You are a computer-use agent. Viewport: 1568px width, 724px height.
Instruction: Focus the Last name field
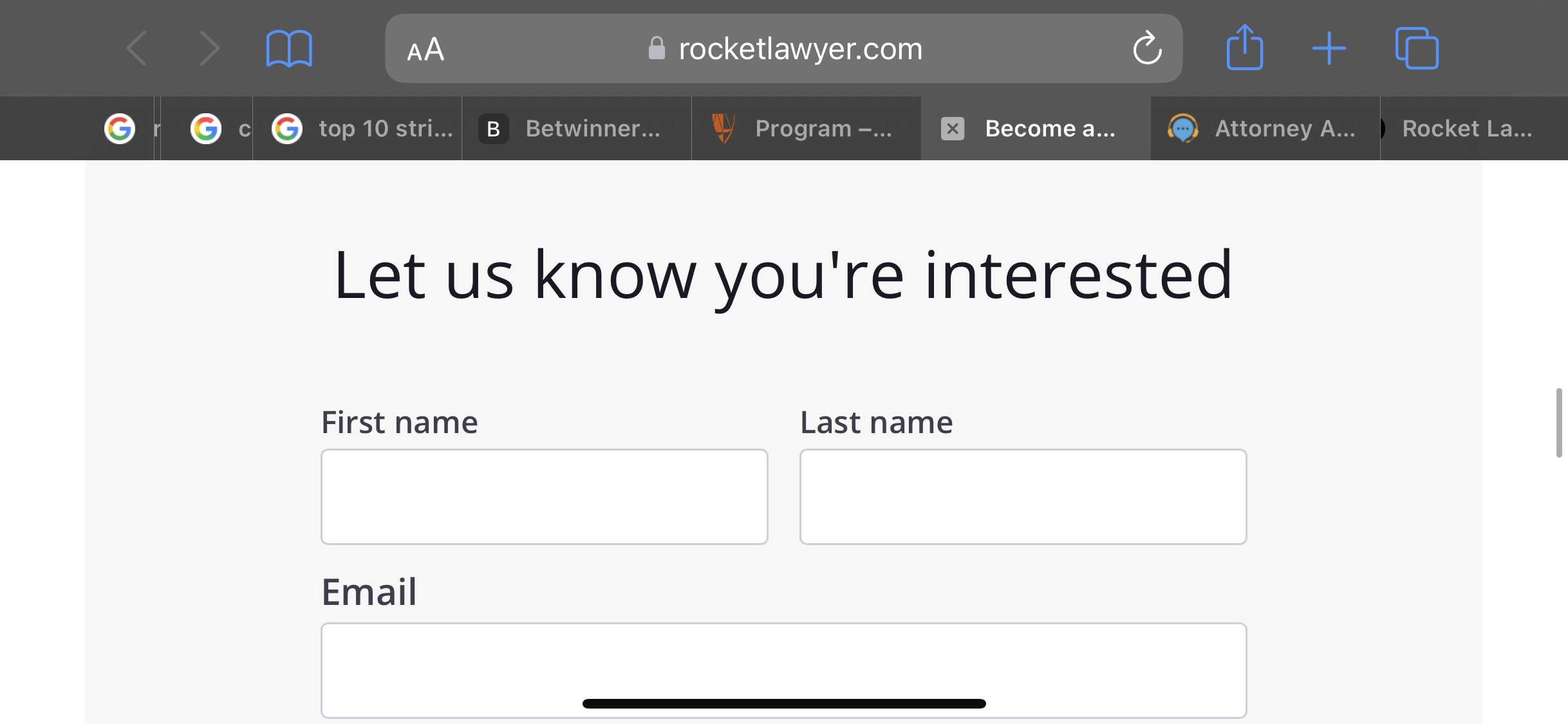1023,497
